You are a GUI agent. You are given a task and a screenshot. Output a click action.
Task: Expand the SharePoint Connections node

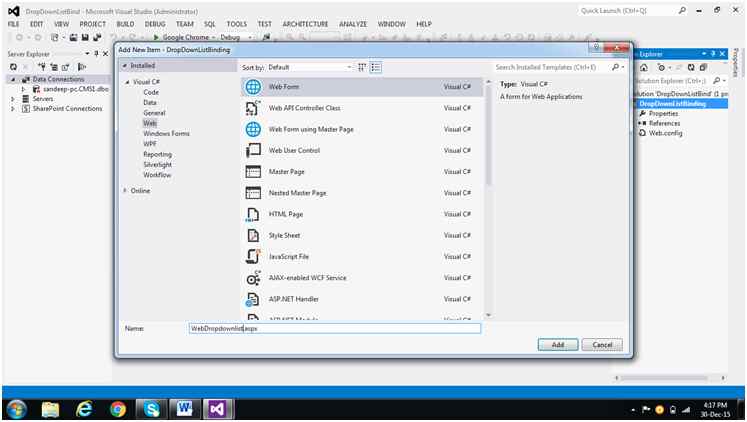coord(13,109)
